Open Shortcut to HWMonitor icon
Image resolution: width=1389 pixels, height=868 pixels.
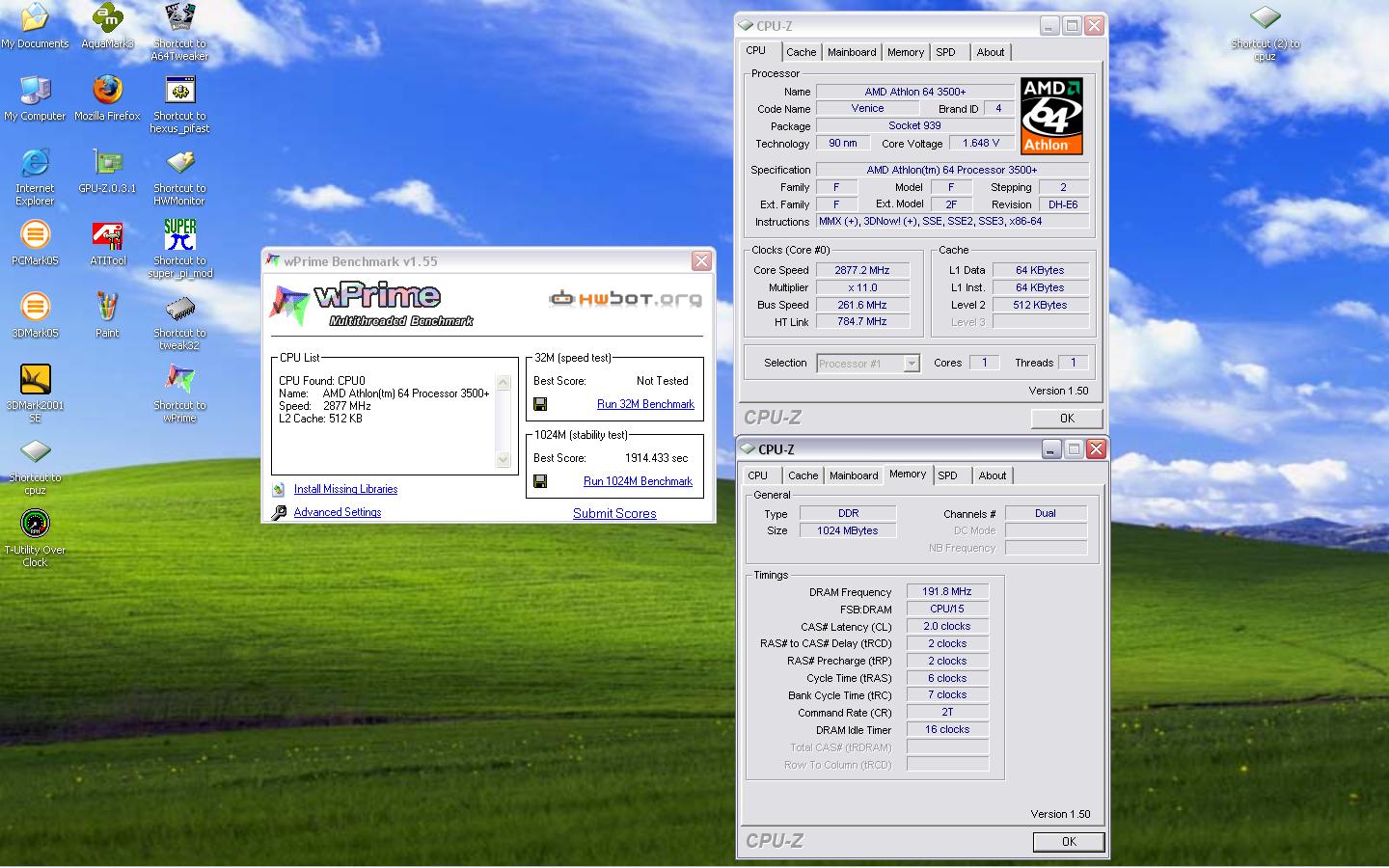(x=179, y=176)
